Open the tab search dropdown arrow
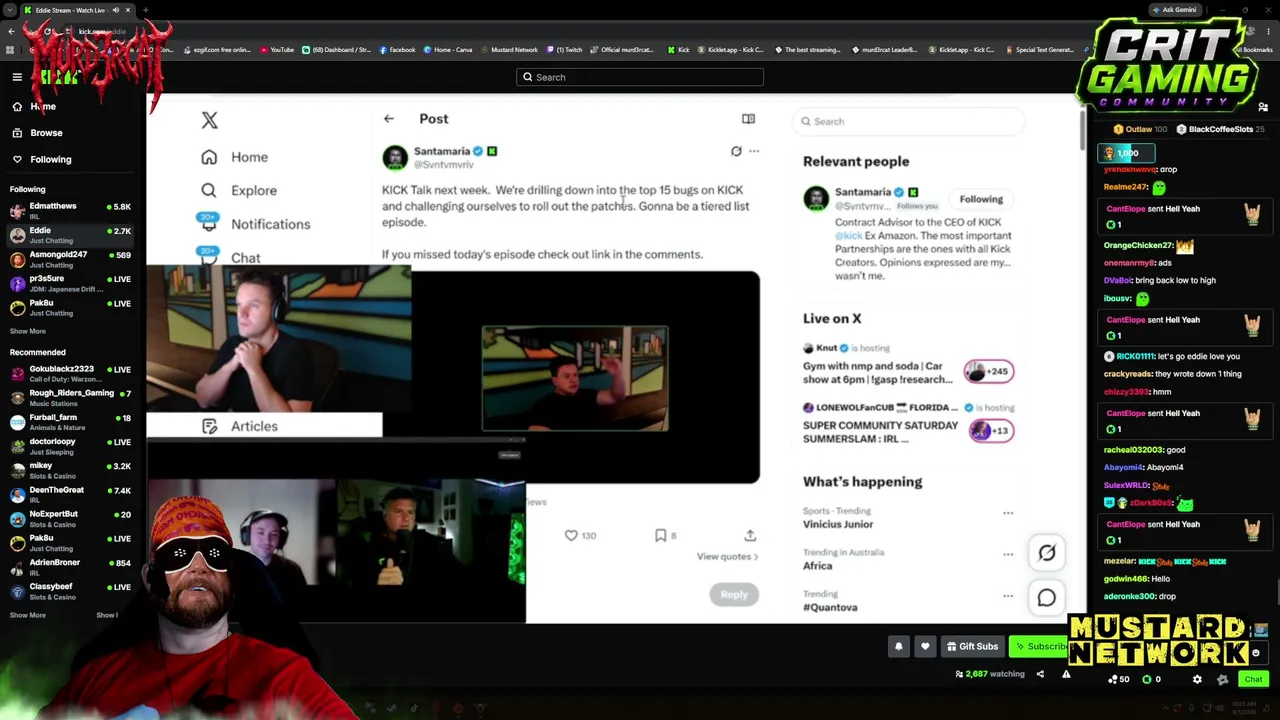1280x720 pixels. [x=11, y=10]
